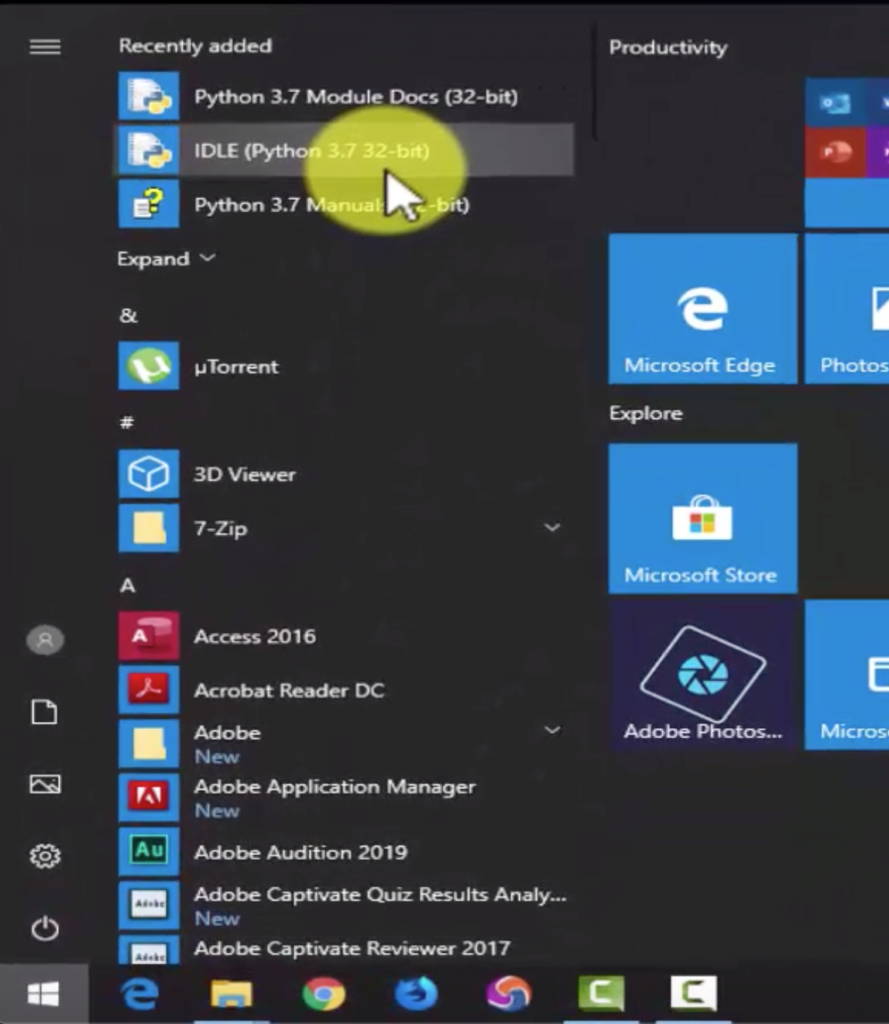
Task: Open Adobe Captivate Reviewer 2017 icon
Action: pyautogui.click(x=148, y=950)
